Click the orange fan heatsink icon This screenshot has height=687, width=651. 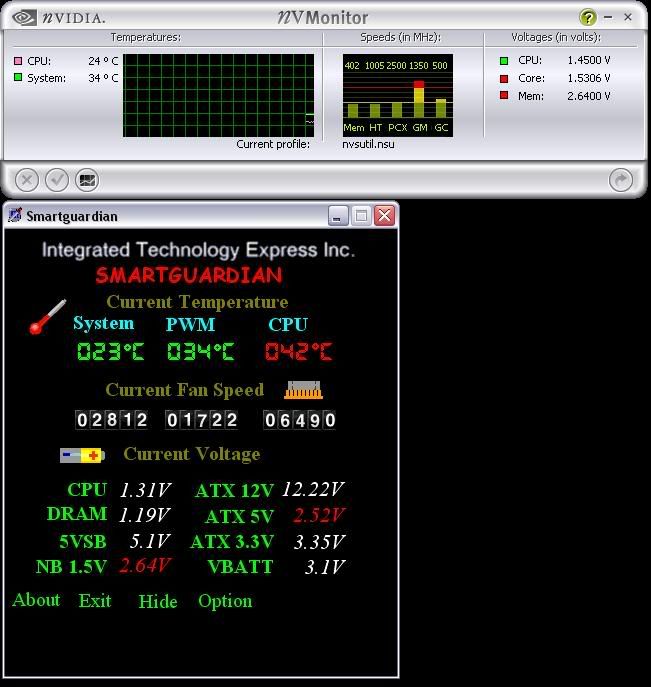coord(303,390)
